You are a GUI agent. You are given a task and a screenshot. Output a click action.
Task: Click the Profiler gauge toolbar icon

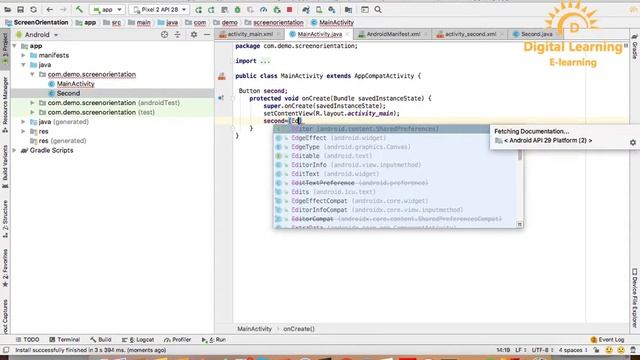pos(263,9)
